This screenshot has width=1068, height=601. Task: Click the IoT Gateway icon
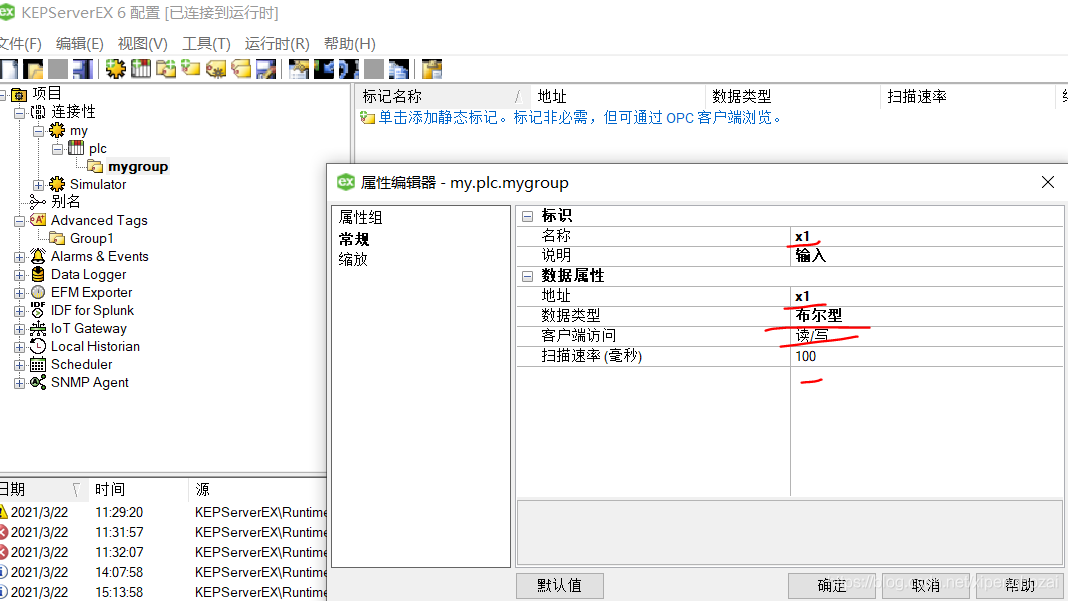click(38, 328)
